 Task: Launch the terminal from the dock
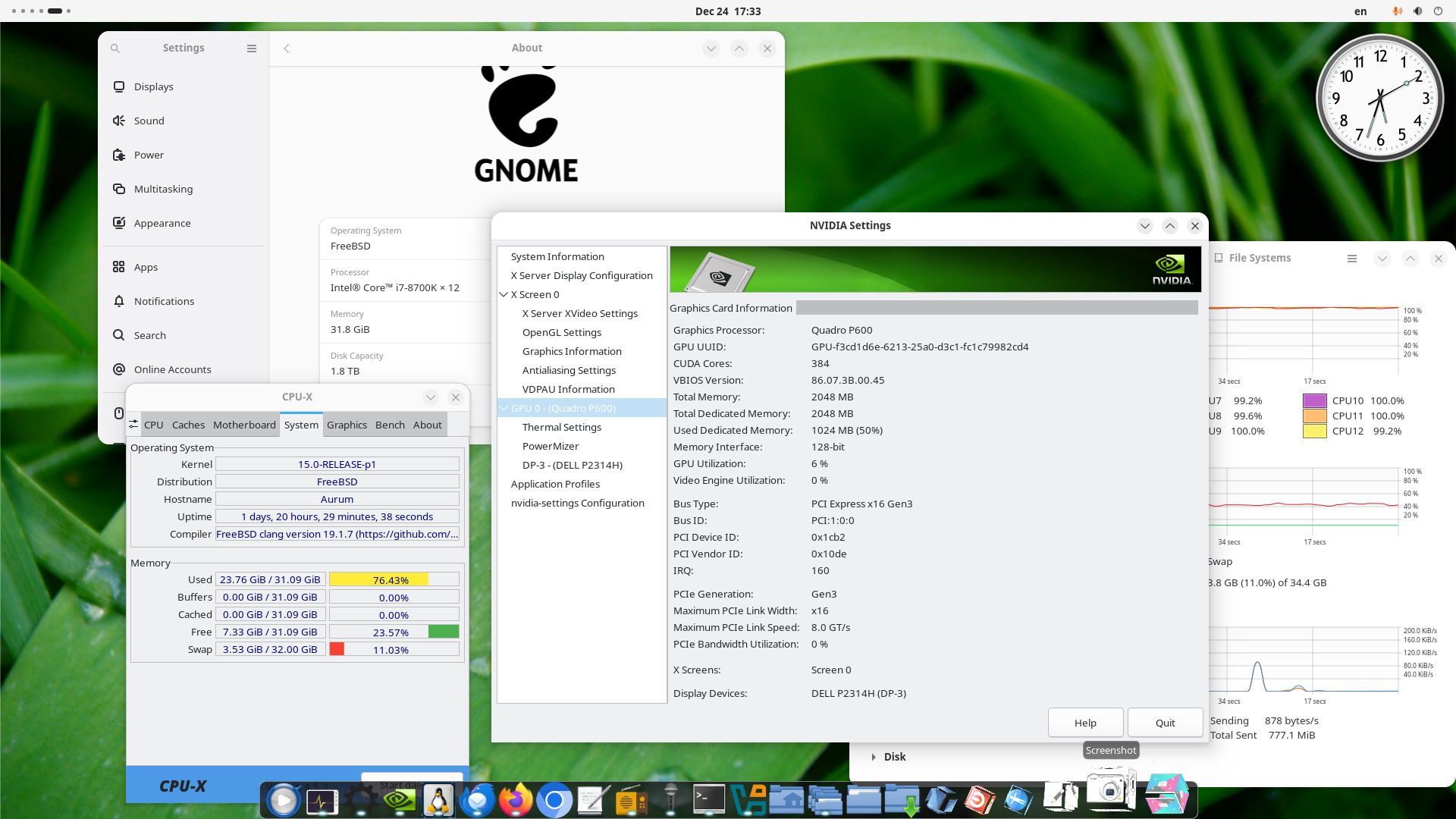point(708,800)
